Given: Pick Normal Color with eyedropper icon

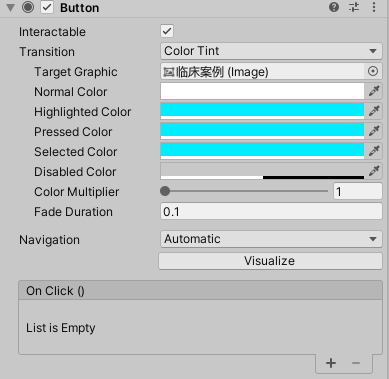Looking at the screenshot, I should coord(374,91).
